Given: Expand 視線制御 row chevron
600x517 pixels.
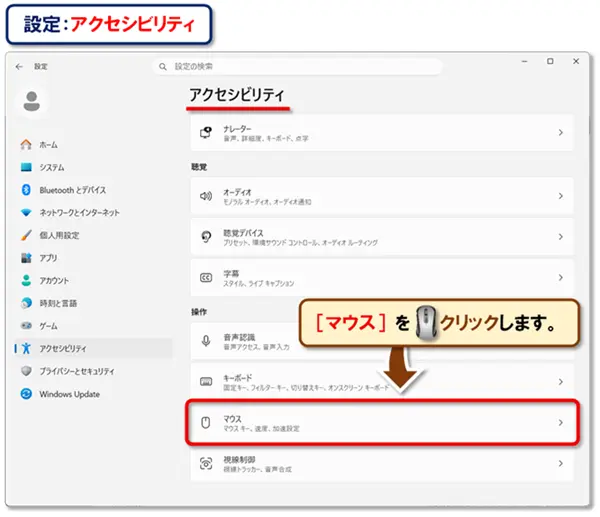Looking at the screenshot, I should click(x=561, y=463).
